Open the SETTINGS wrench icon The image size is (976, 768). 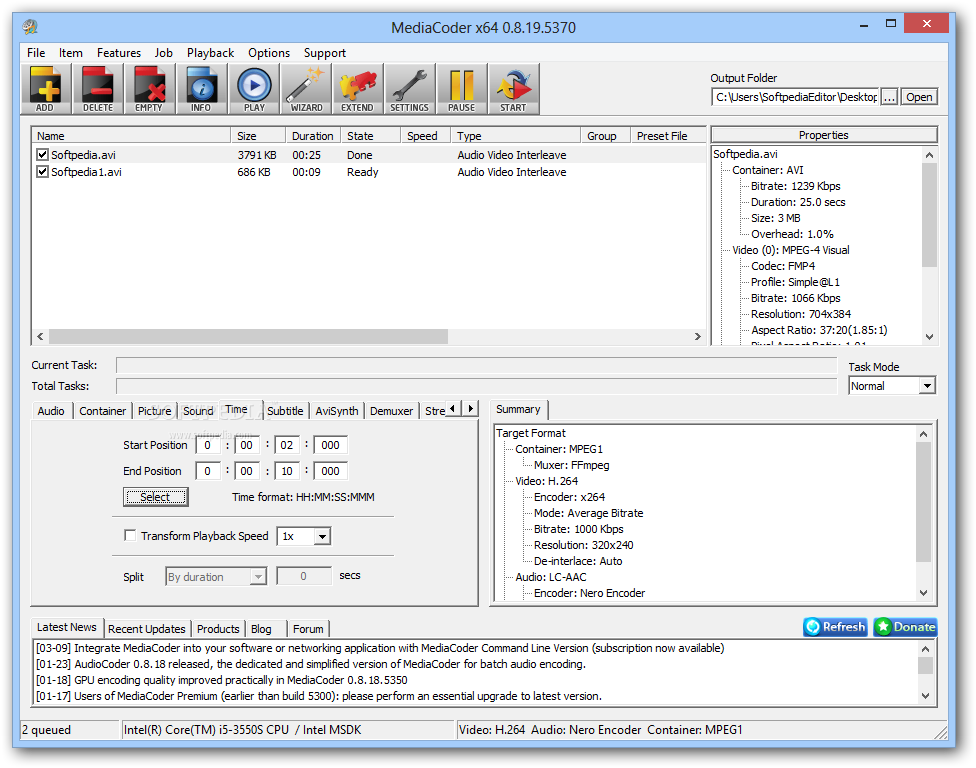[x=409, y=89]
